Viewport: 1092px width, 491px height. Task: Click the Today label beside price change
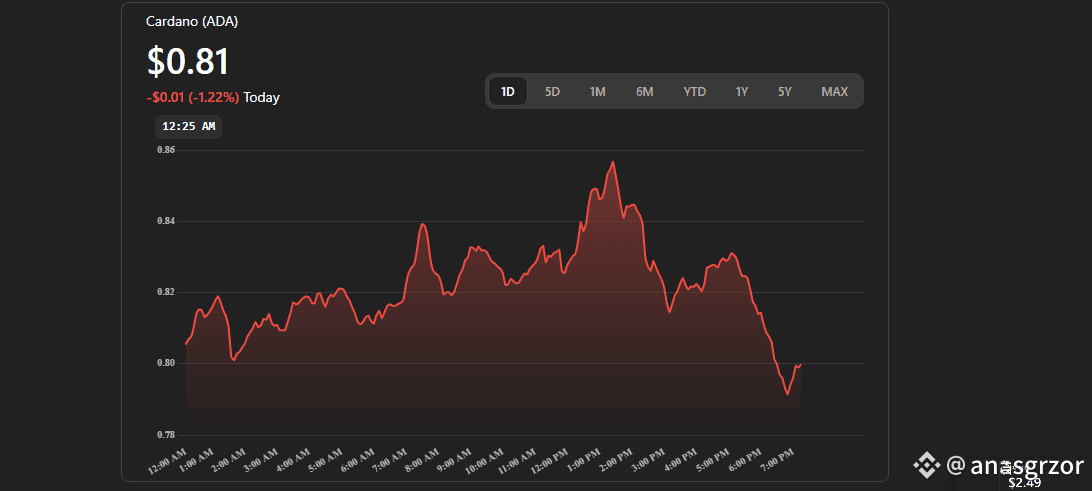tap(261, 98)
